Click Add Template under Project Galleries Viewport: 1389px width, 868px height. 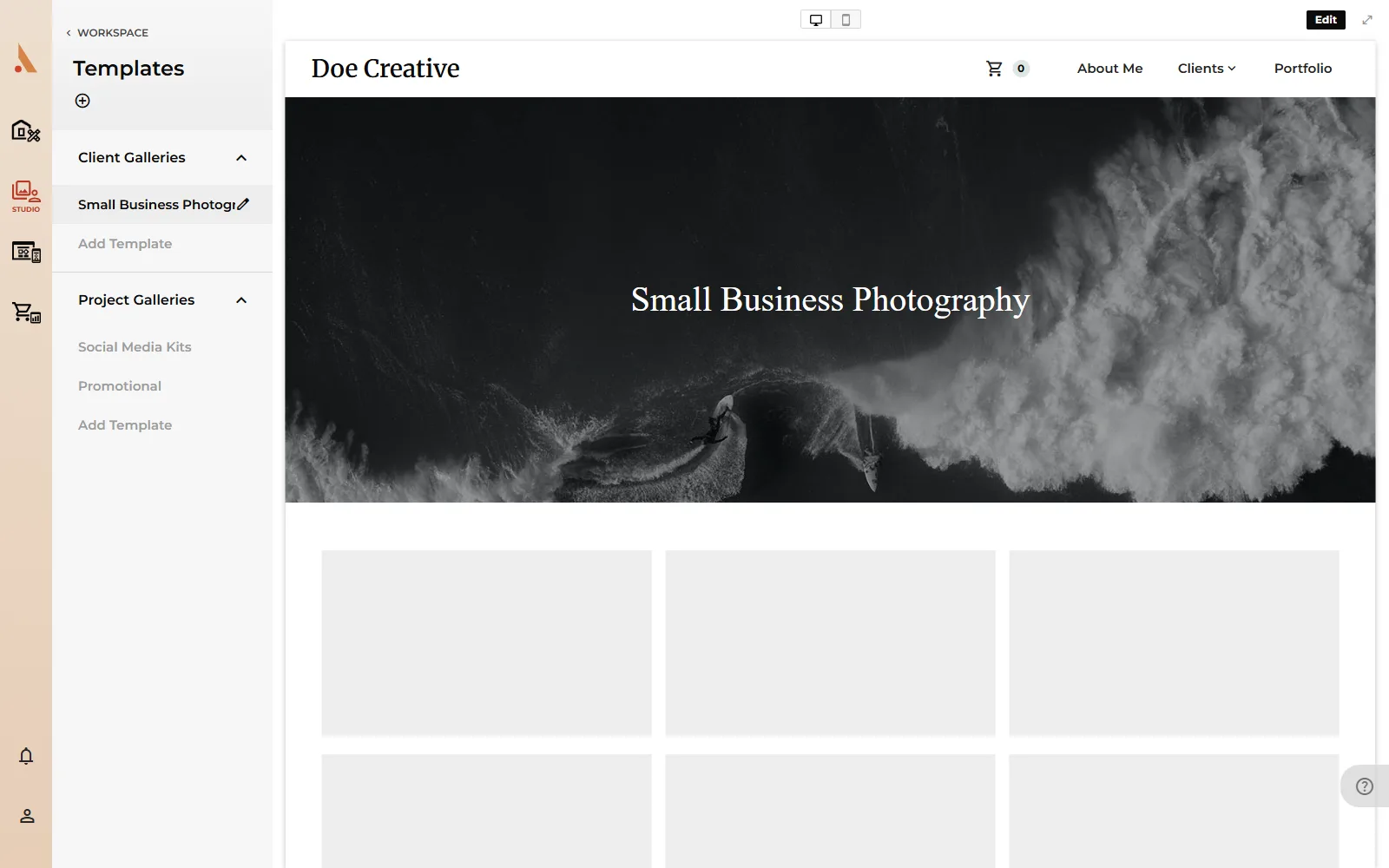[x=125, y=425]
